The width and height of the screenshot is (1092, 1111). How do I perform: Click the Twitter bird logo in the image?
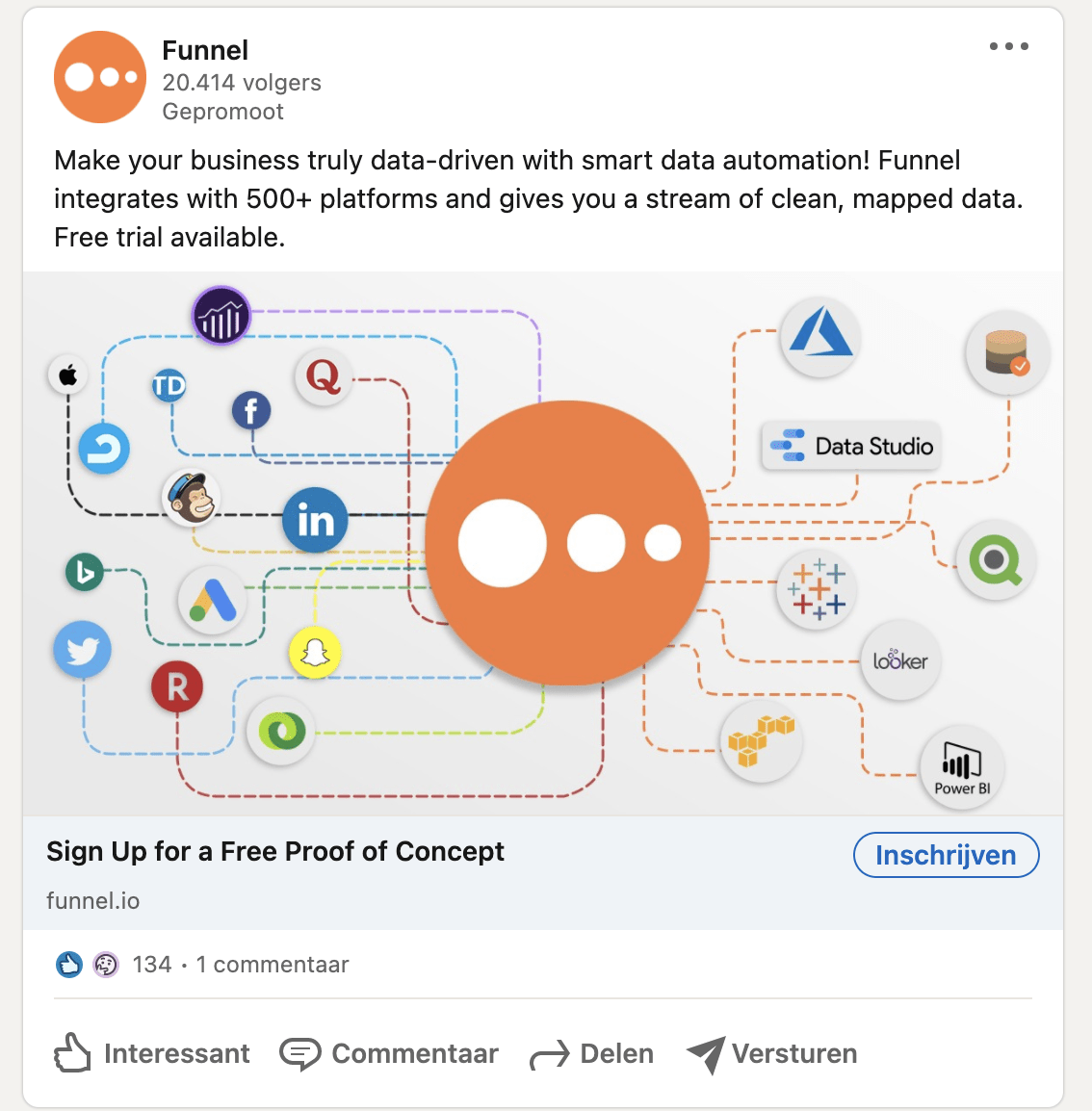click(x=83, y=651)
